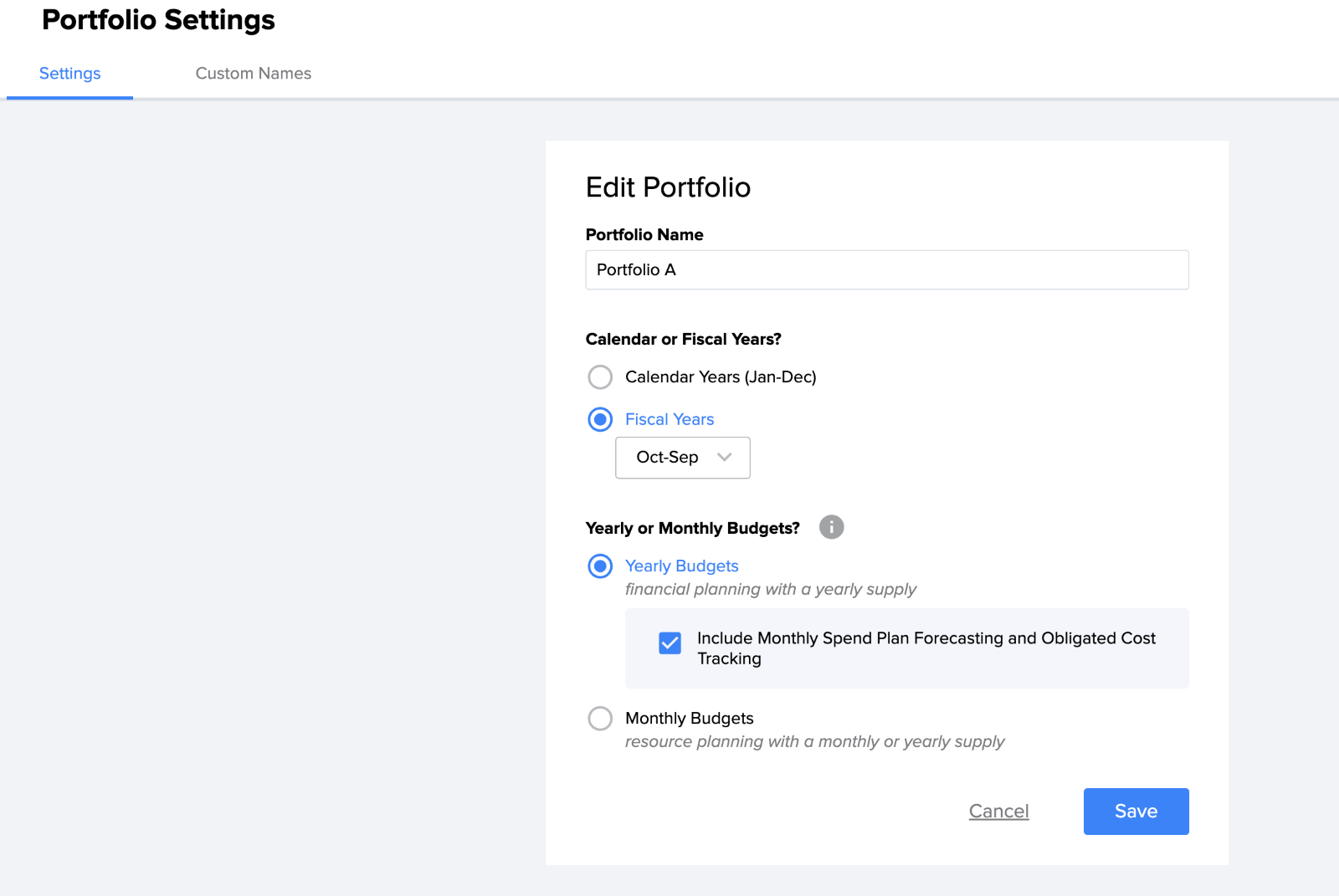Click 'resource planning with a monthly or yearly supply'
Viewport: 1339px width, 896px height.
814,741
